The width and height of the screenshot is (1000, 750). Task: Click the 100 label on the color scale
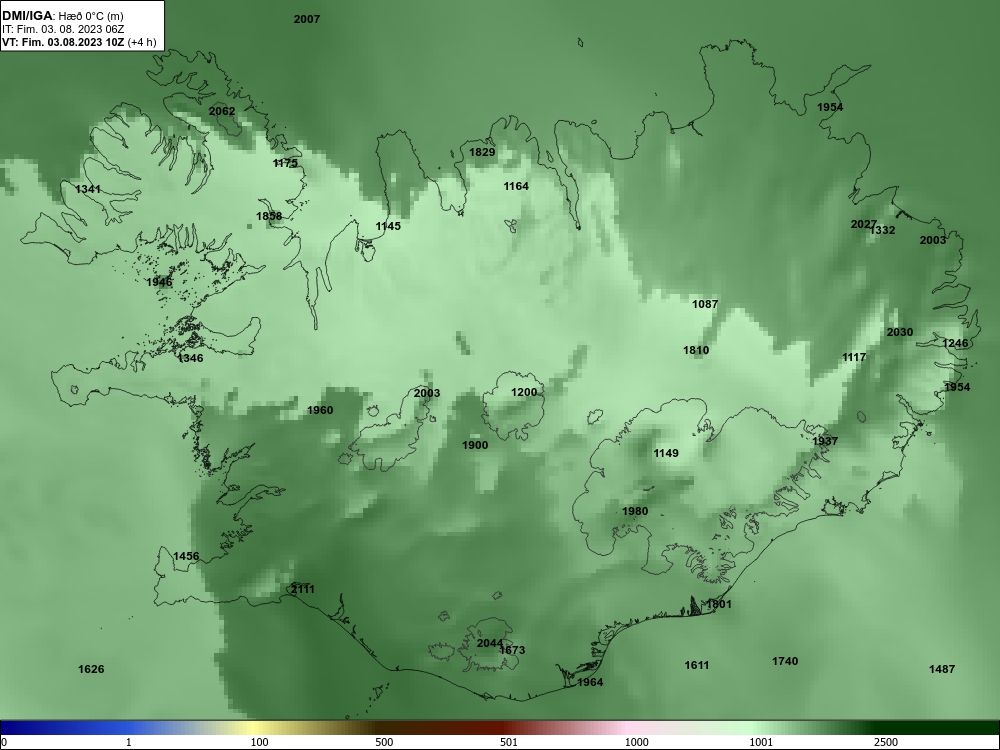coord(259,742)
